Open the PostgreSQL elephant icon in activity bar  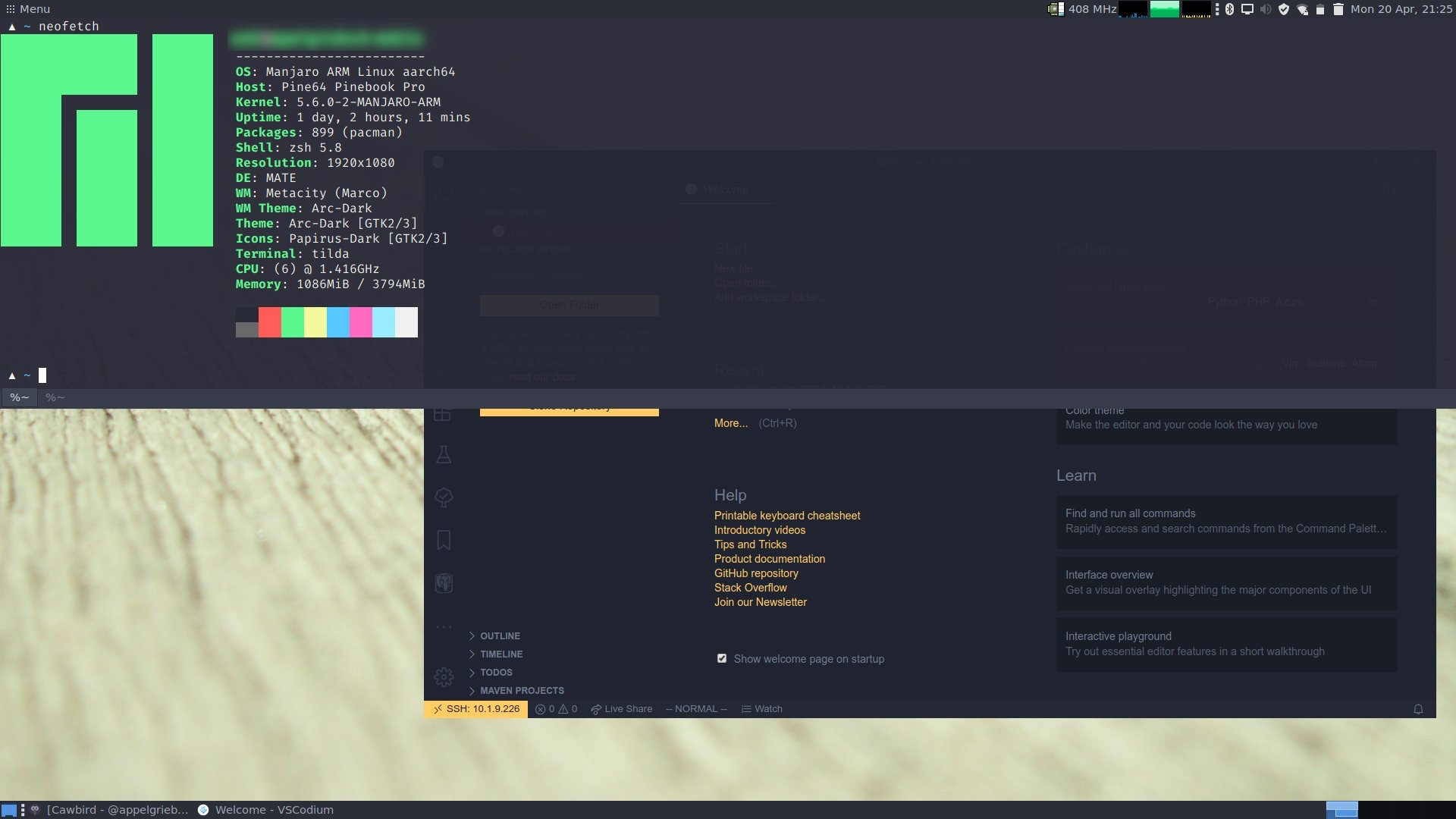coord(444,583)
